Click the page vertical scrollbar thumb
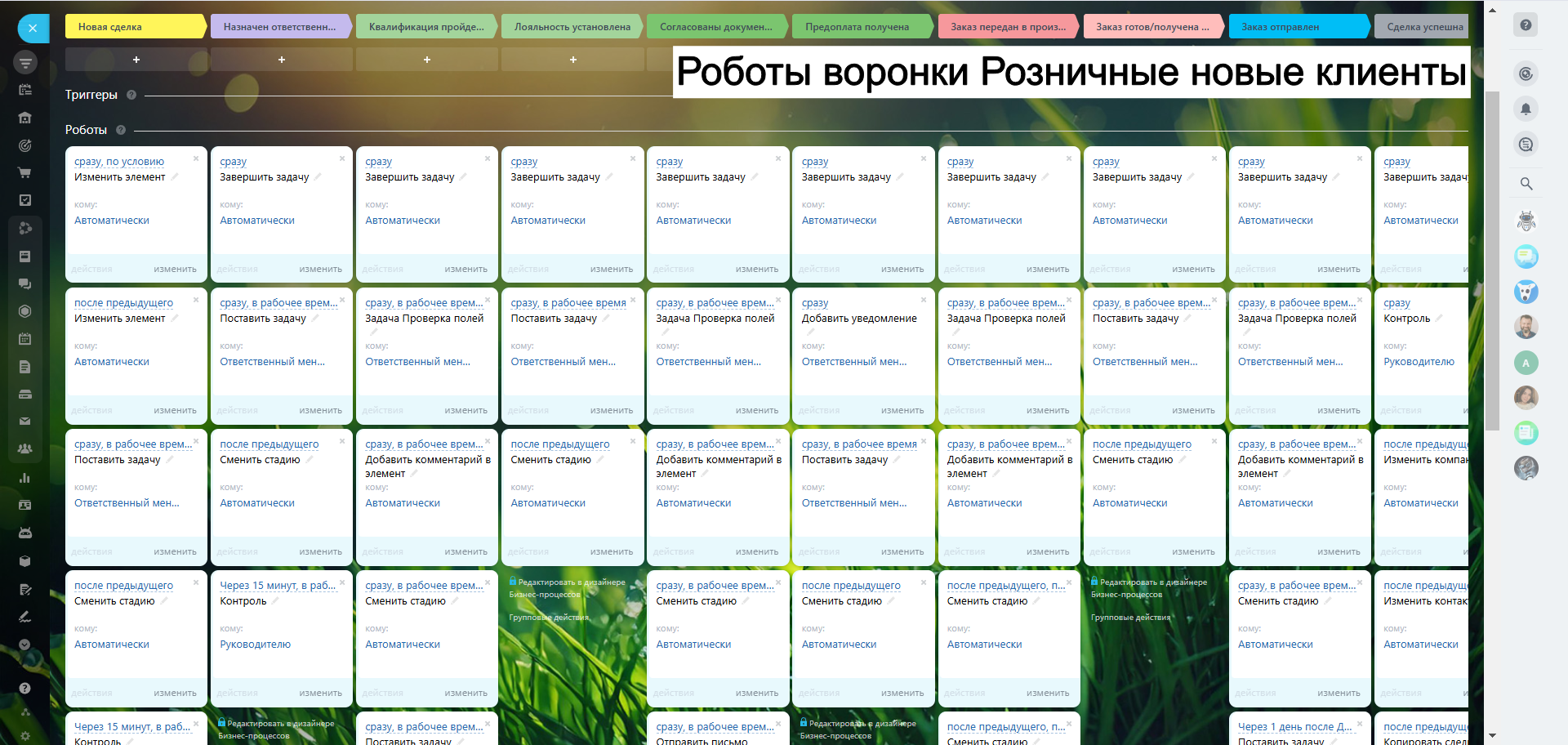This screenshot has height=745, width=1568. pyautogui.click(x=1492, y=260)
